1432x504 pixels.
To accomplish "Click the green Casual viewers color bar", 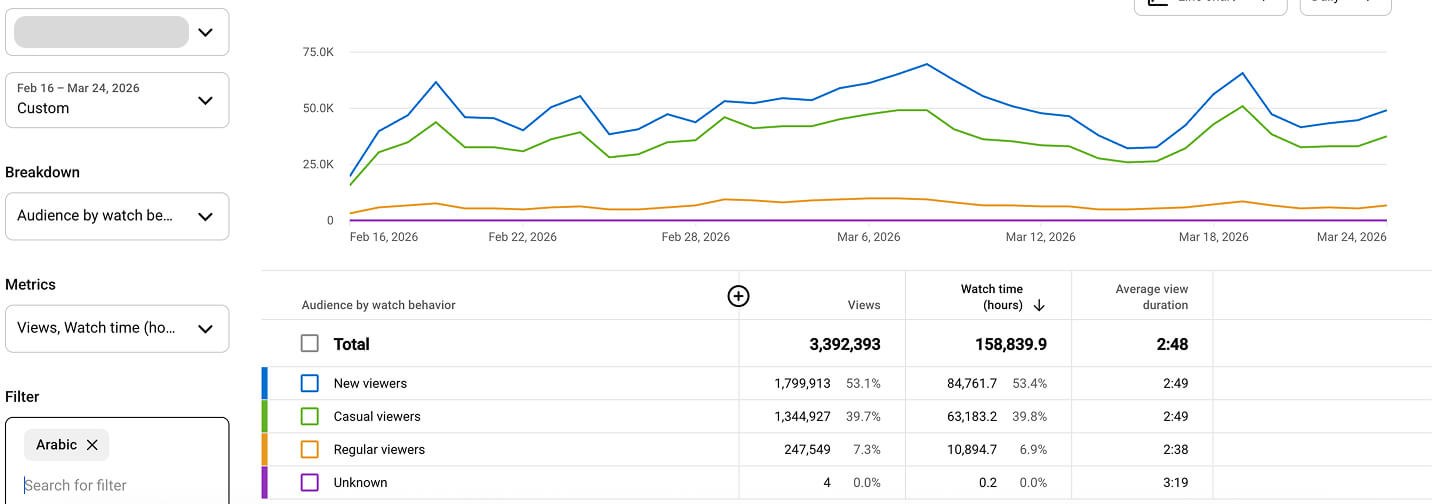I will (x=265, y=416).
